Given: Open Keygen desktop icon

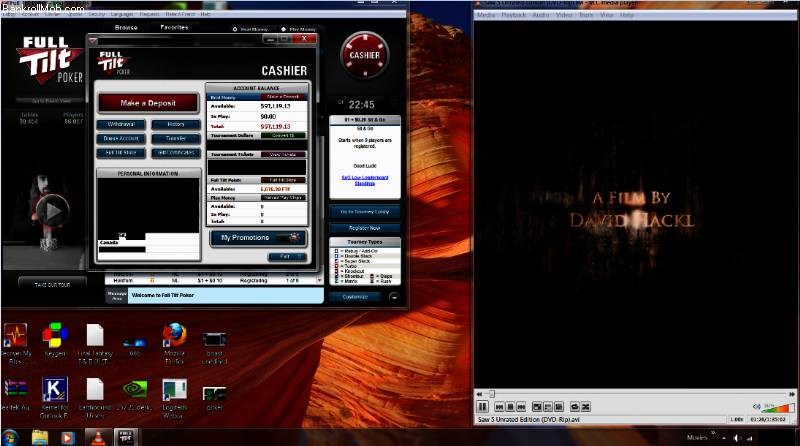Looking at the screenshot, I should tap(55, 340).
